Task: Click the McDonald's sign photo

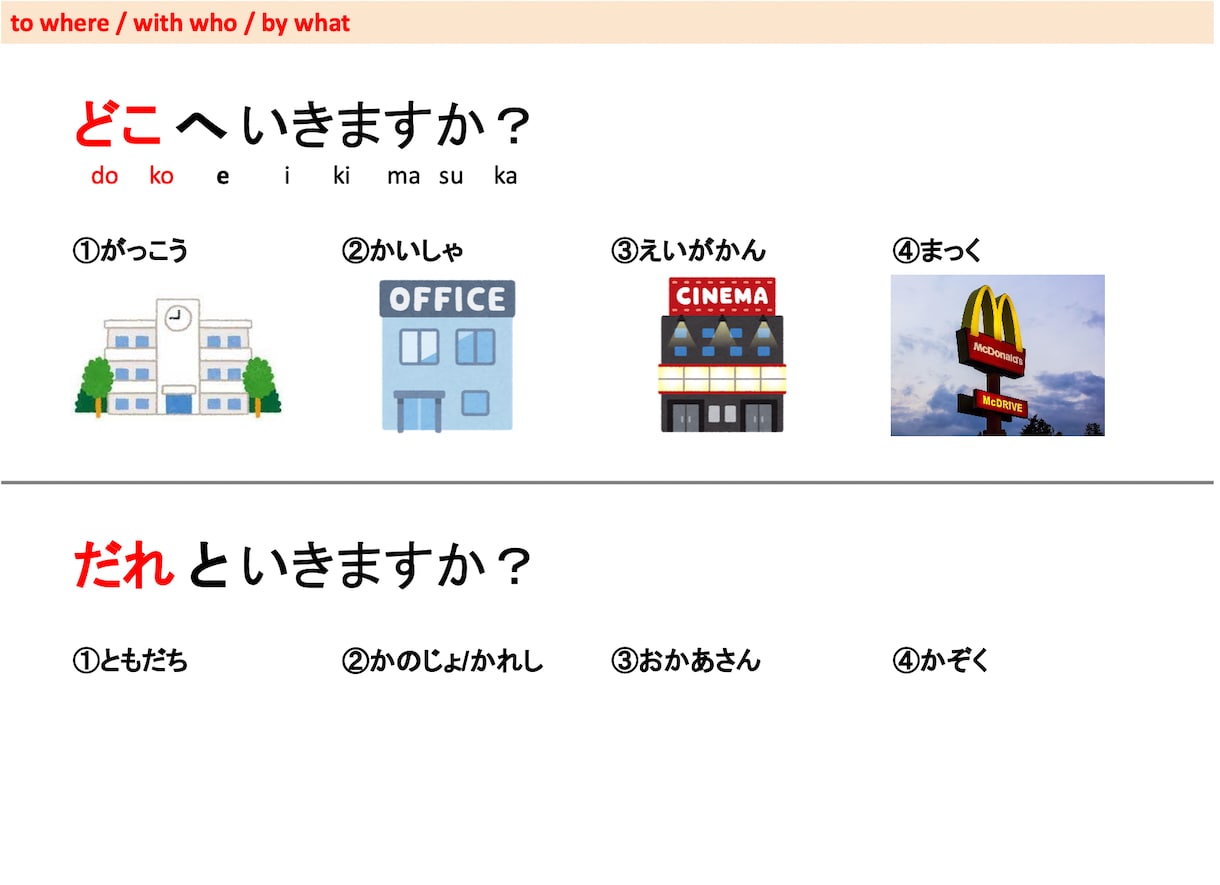Action: click(x=997, y=355)
